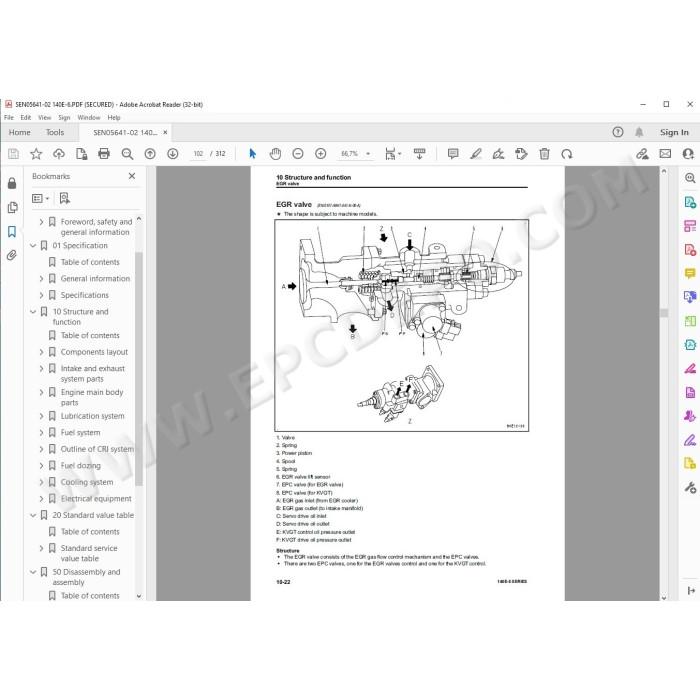Open the Engine main body parts bookmark
This screenshot has width=700, height=700.
pyautogui.click(x=92, y=397)
